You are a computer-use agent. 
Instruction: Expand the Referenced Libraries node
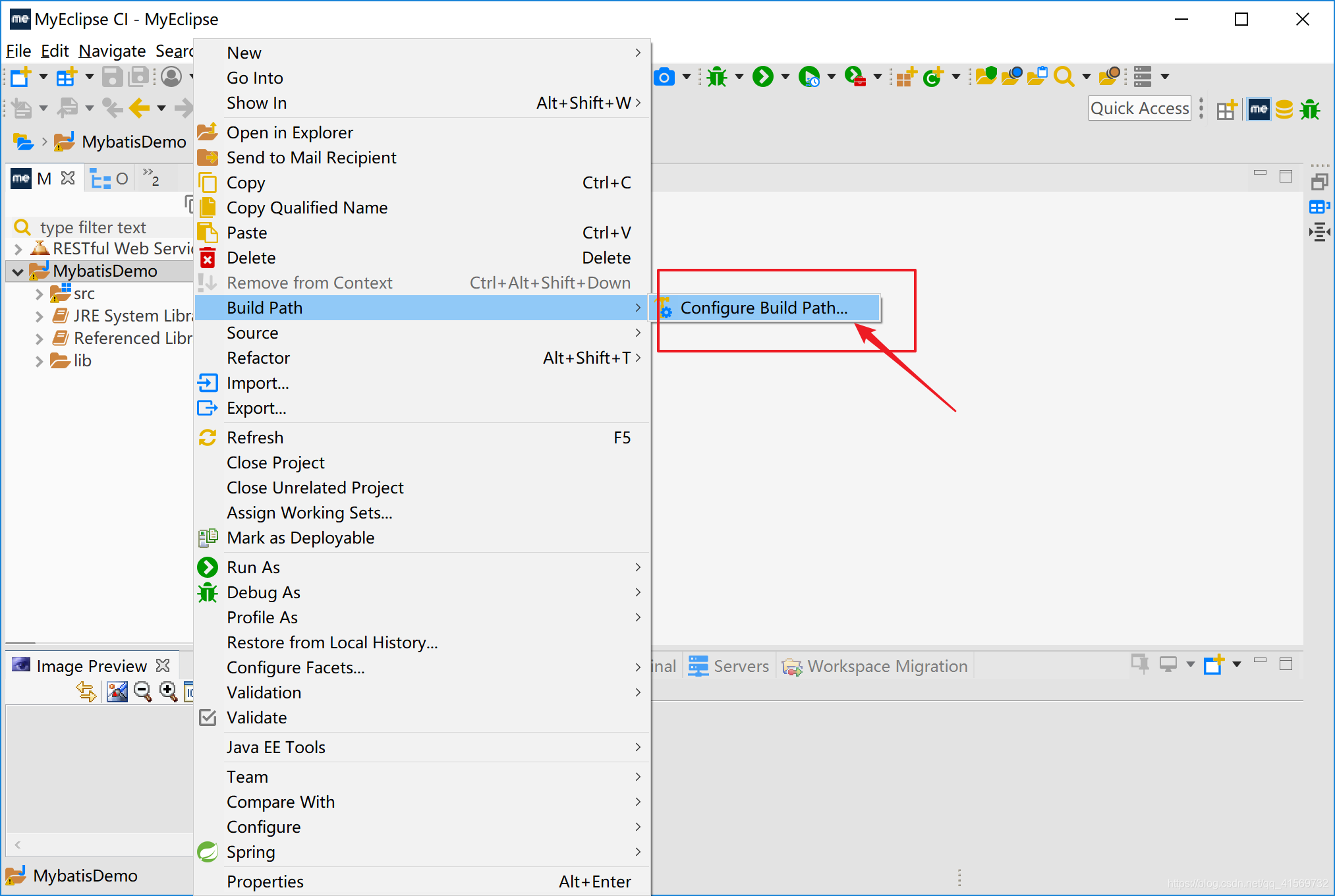[39, 339]
